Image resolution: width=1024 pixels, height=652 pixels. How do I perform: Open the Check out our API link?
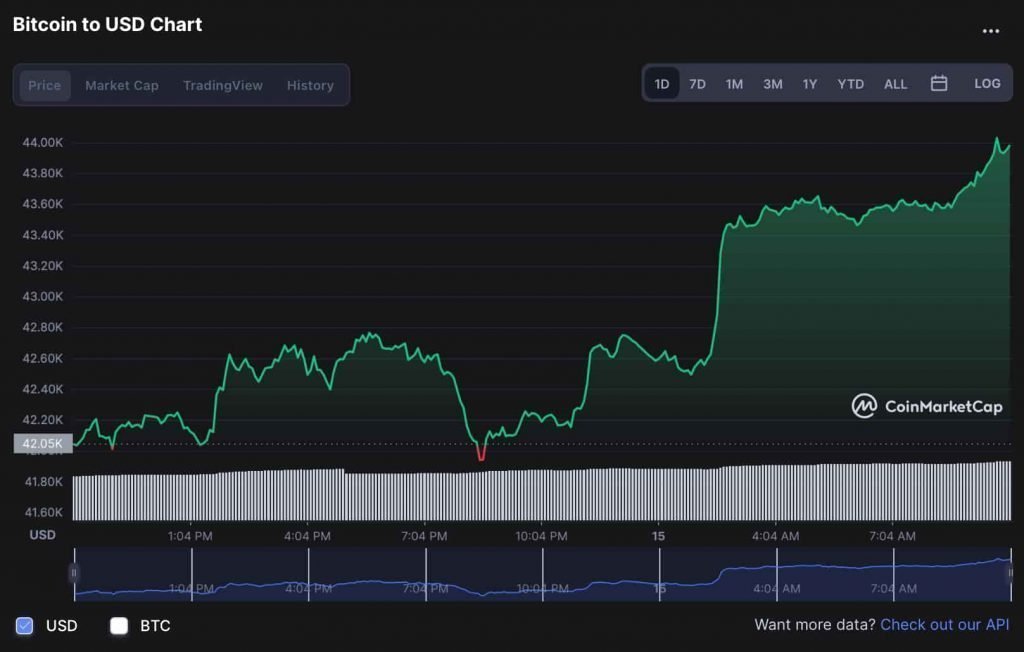click(944, 625)
